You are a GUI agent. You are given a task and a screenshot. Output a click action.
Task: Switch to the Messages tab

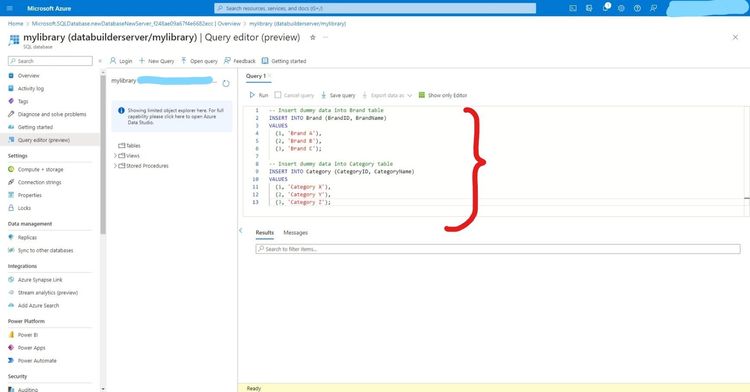(x=296, y=232)
